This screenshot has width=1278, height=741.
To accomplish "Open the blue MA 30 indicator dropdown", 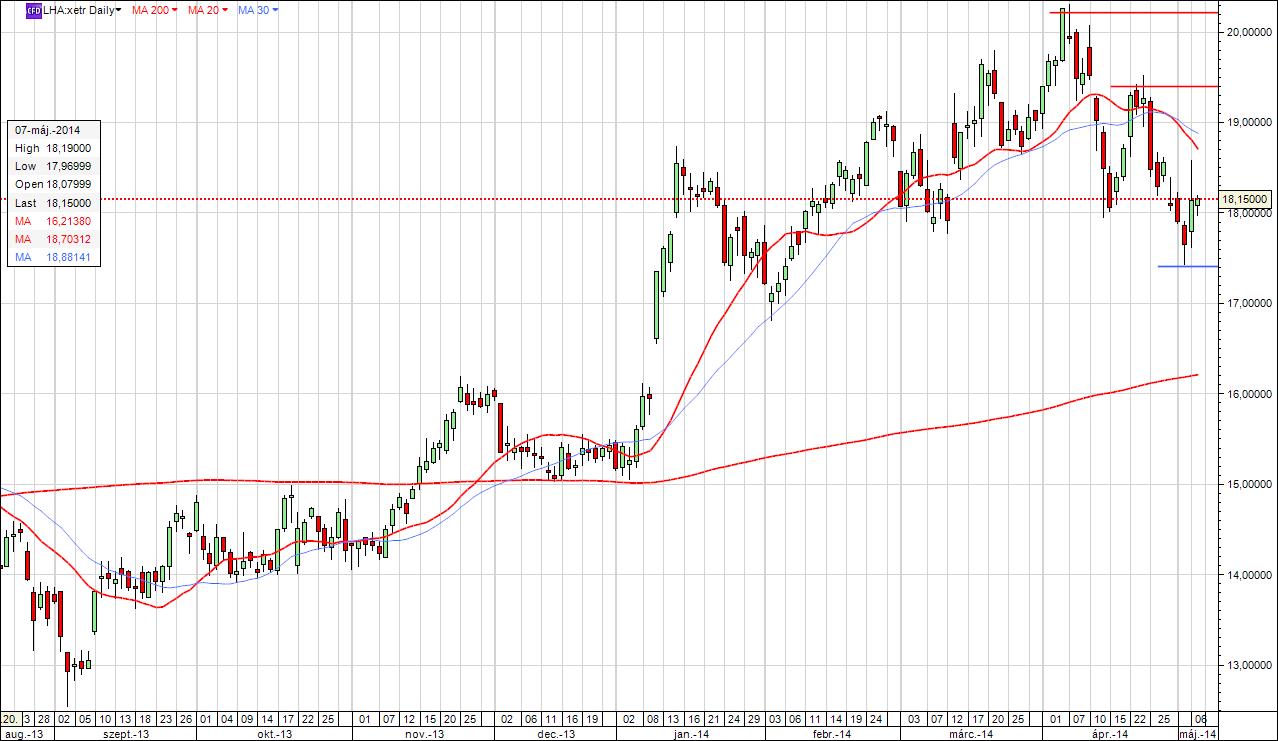I will tap(258, 9).
